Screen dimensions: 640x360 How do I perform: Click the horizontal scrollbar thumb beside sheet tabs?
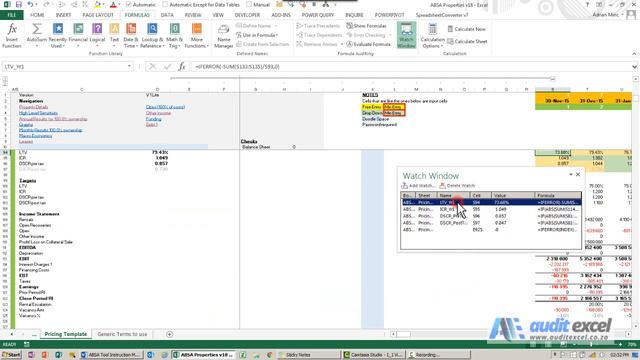pyautogui.click(x=403, y=334)
